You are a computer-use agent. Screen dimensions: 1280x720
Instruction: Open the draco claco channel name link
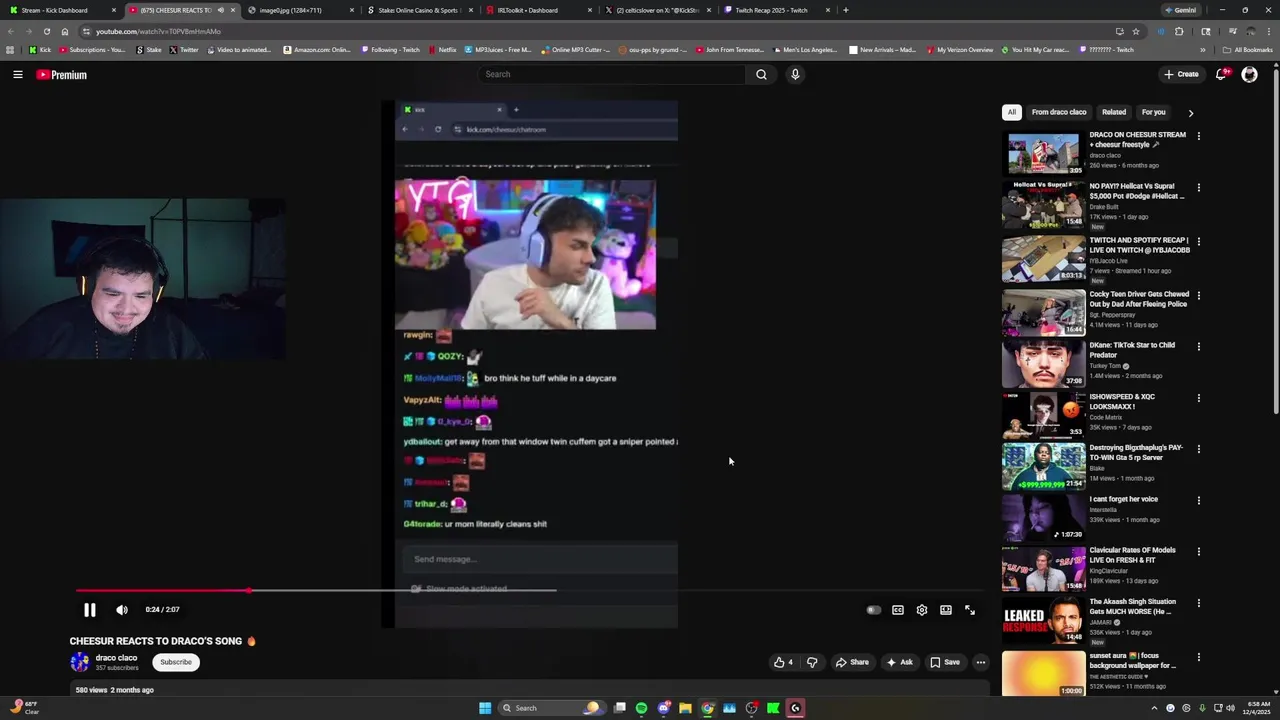116,658
